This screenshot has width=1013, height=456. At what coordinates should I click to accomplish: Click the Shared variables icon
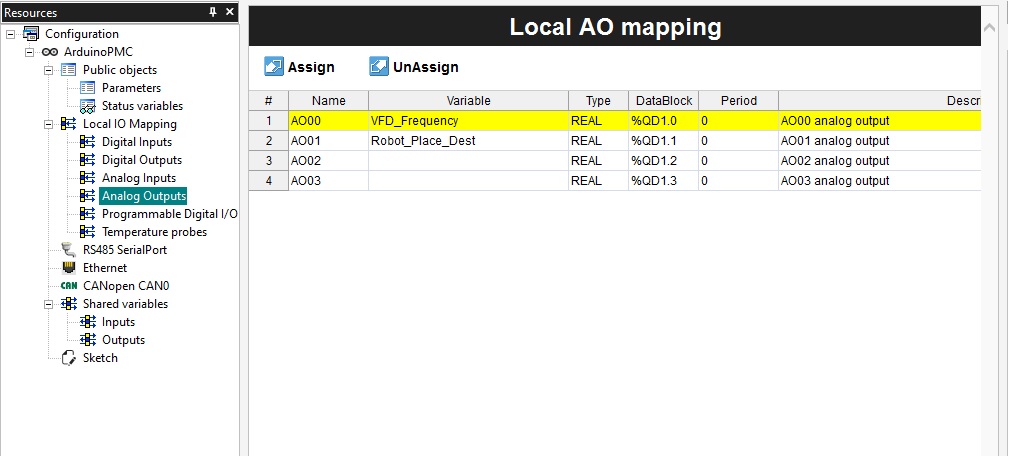68,304
